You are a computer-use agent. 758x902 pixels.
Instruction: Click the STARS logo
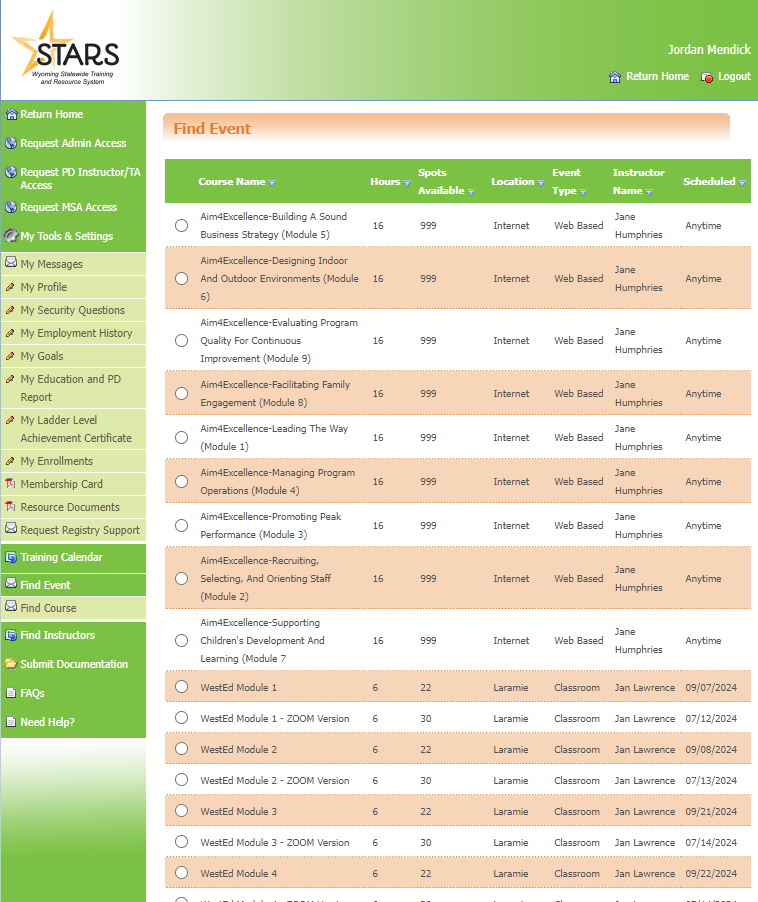[66, 48]
